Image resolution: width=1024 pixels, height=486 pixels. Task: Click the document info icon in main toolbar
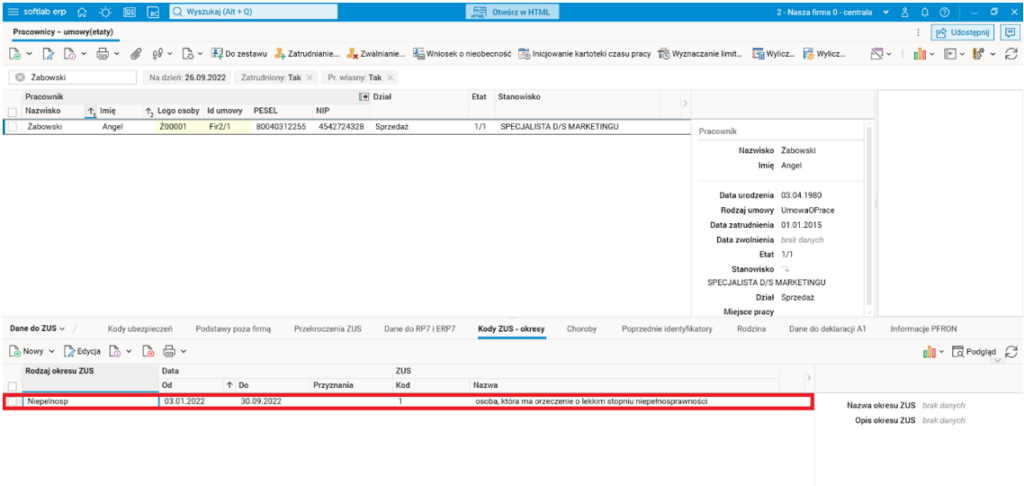pyautogui.click(x=70, y=54)
